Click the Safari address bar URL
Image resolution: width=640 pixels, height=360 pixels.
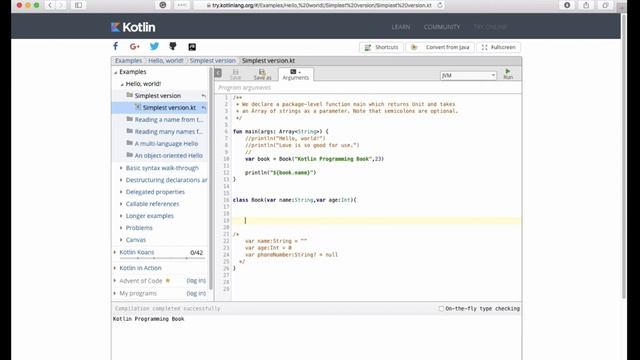coord(321,5)
